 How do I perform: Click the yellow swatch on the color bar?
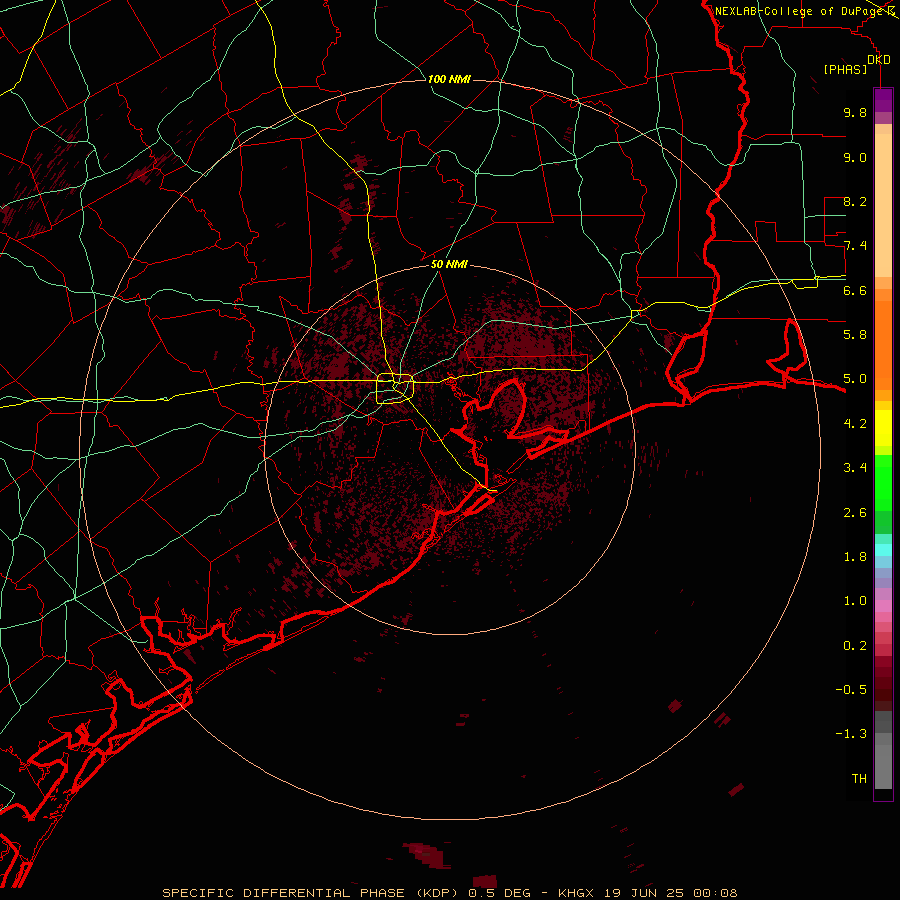point(883,428)
